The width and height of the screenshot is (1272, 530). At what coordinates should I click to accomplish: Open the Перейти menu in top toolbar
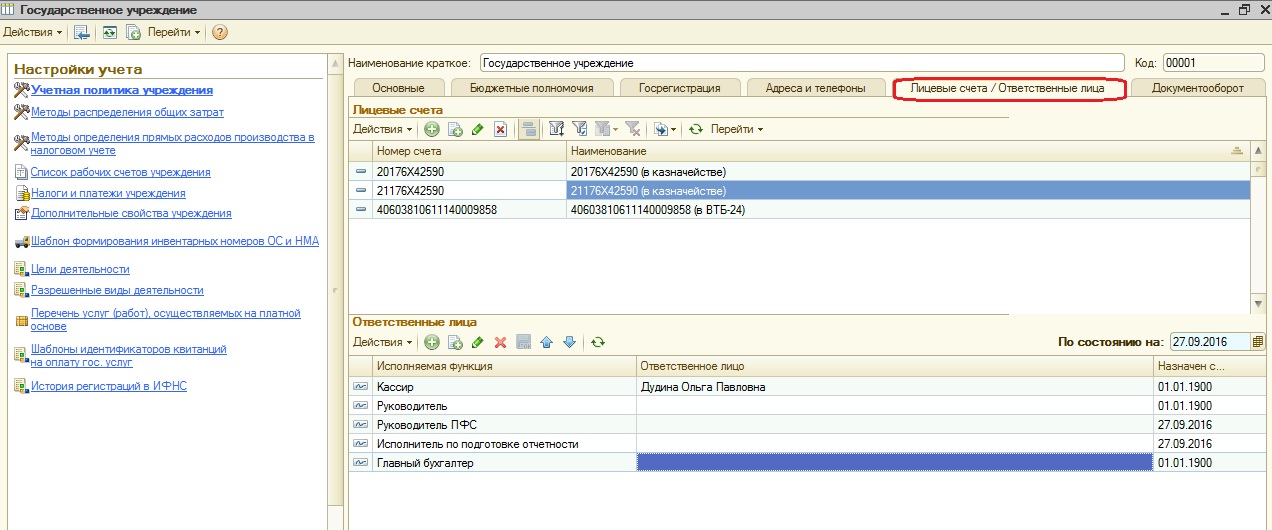click(174, 32)
